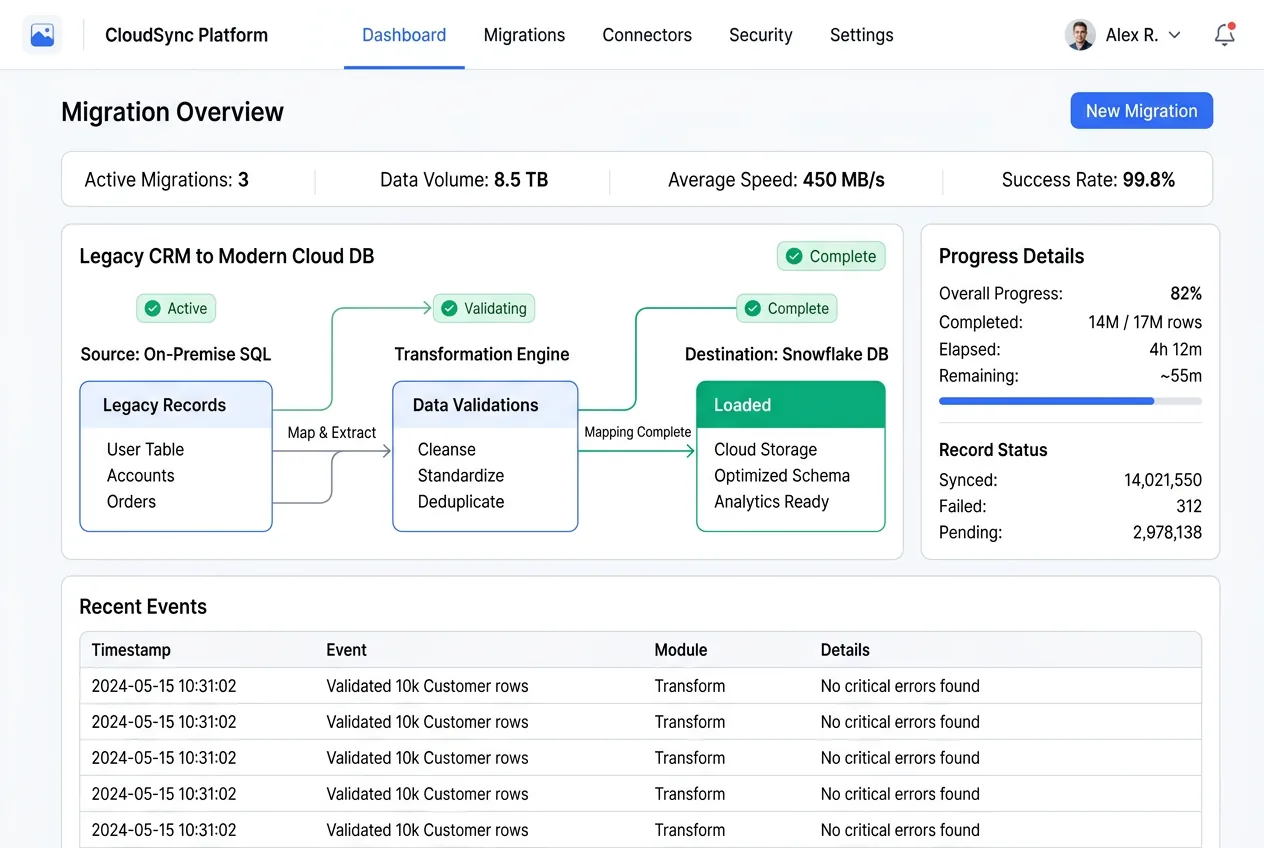Open notifications via the bell icon
The width and height of the screenshot is (1264, 848).
[1224, 34]
